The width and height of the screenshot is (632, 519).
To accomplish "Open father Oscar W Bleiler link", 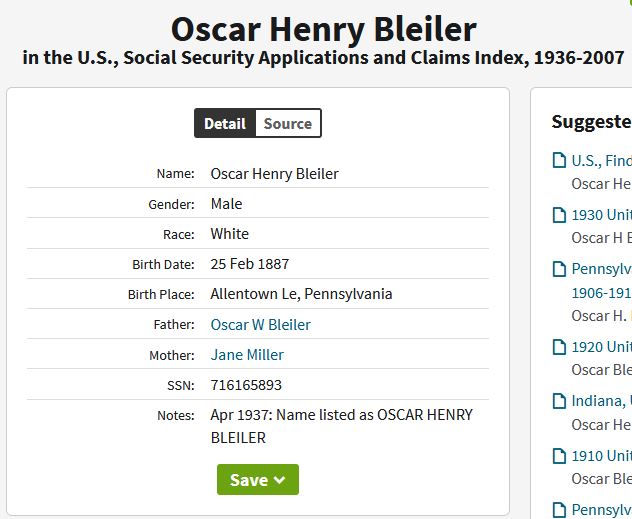I will [260, 325].
